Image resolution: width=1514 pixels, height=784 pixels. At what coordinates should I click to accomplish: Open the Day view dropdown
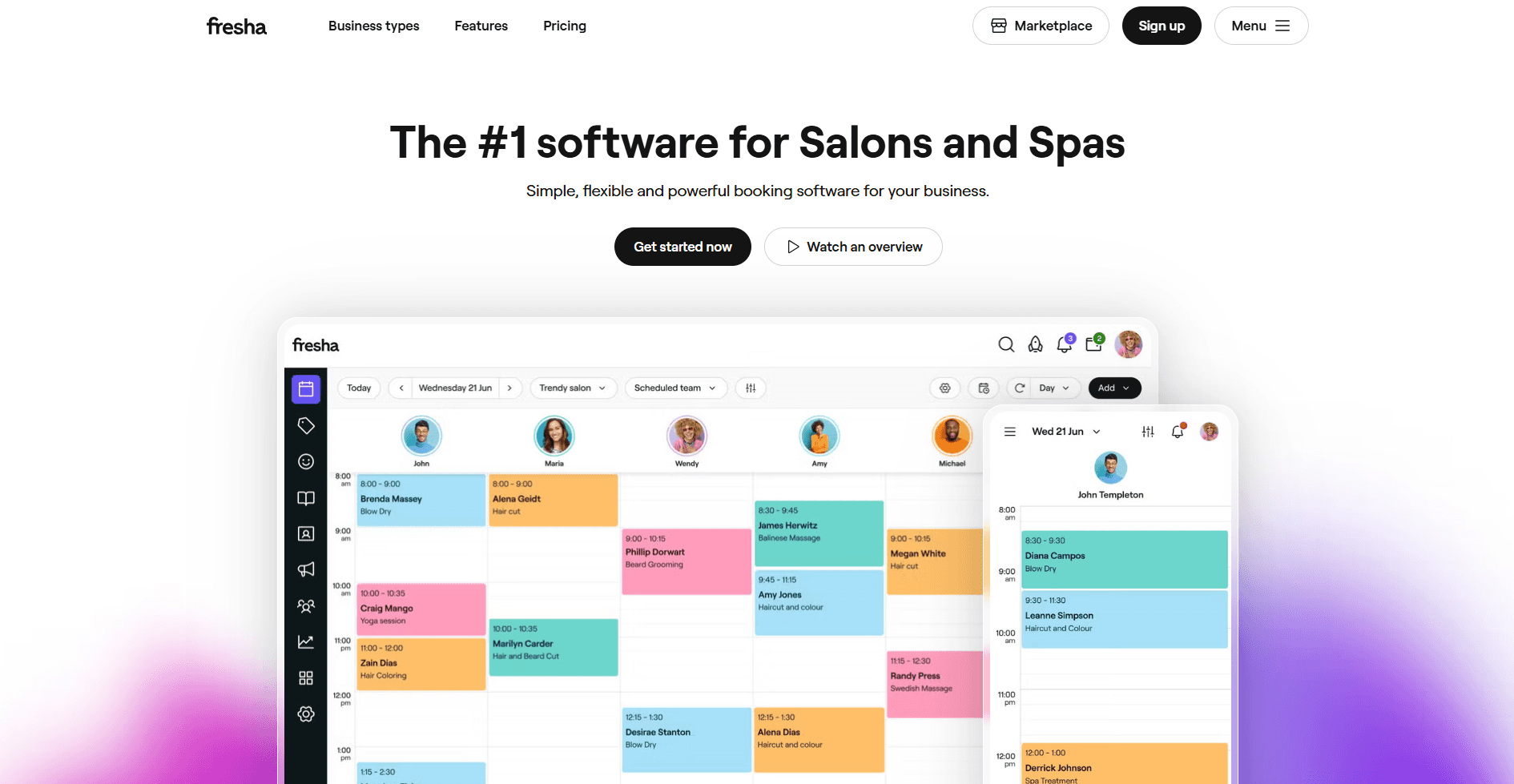pos(1054,388)
